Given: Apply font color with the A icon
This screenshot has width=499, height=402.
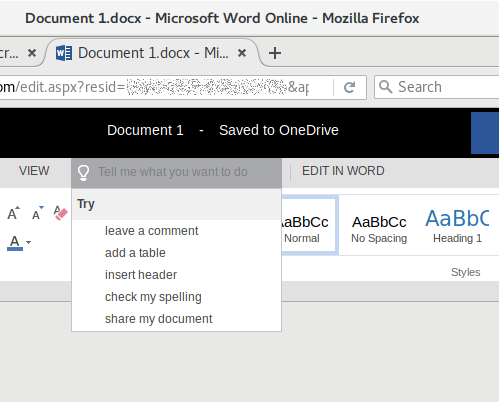Looking at the screenshot, I should click(x=15, y=242).
